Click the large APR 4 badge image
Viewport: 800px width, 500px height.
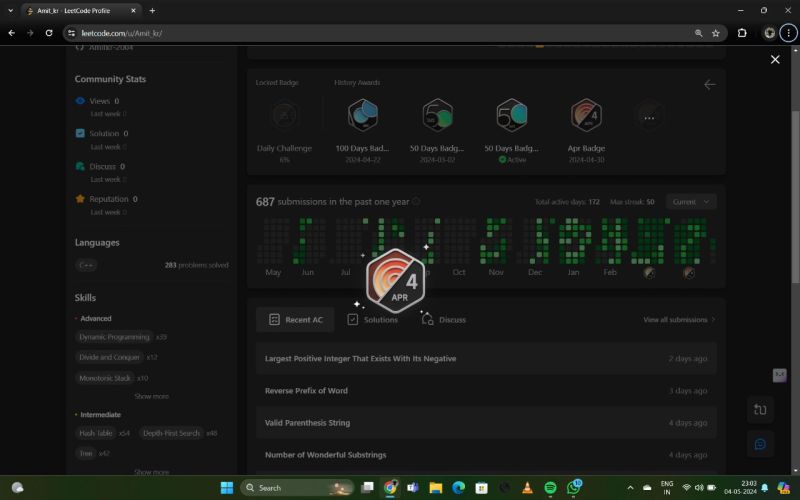pyautogui.click(x=395, y=281)
